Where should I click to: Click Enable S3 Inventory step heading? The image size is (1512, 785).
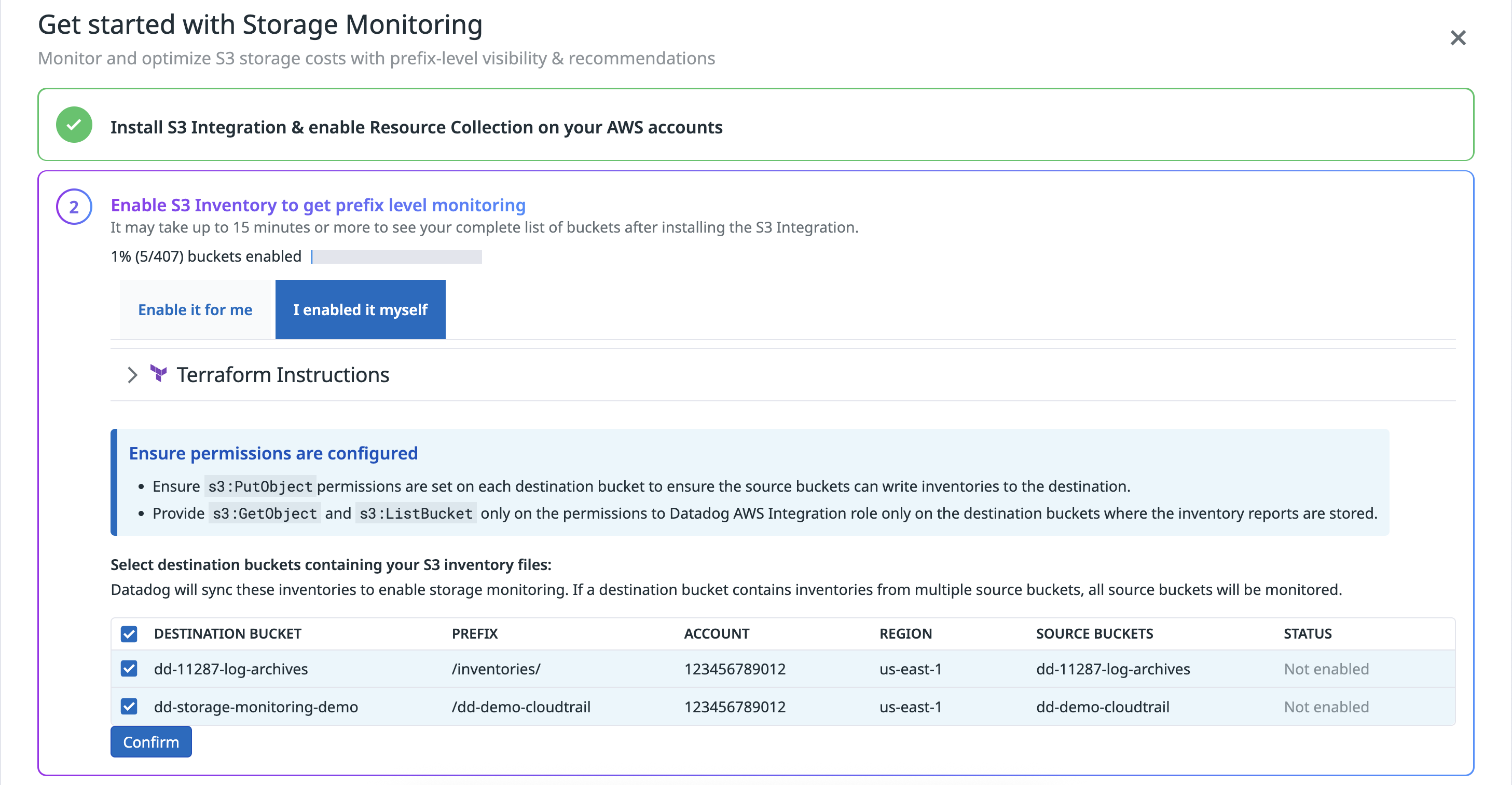coord(318,205)
